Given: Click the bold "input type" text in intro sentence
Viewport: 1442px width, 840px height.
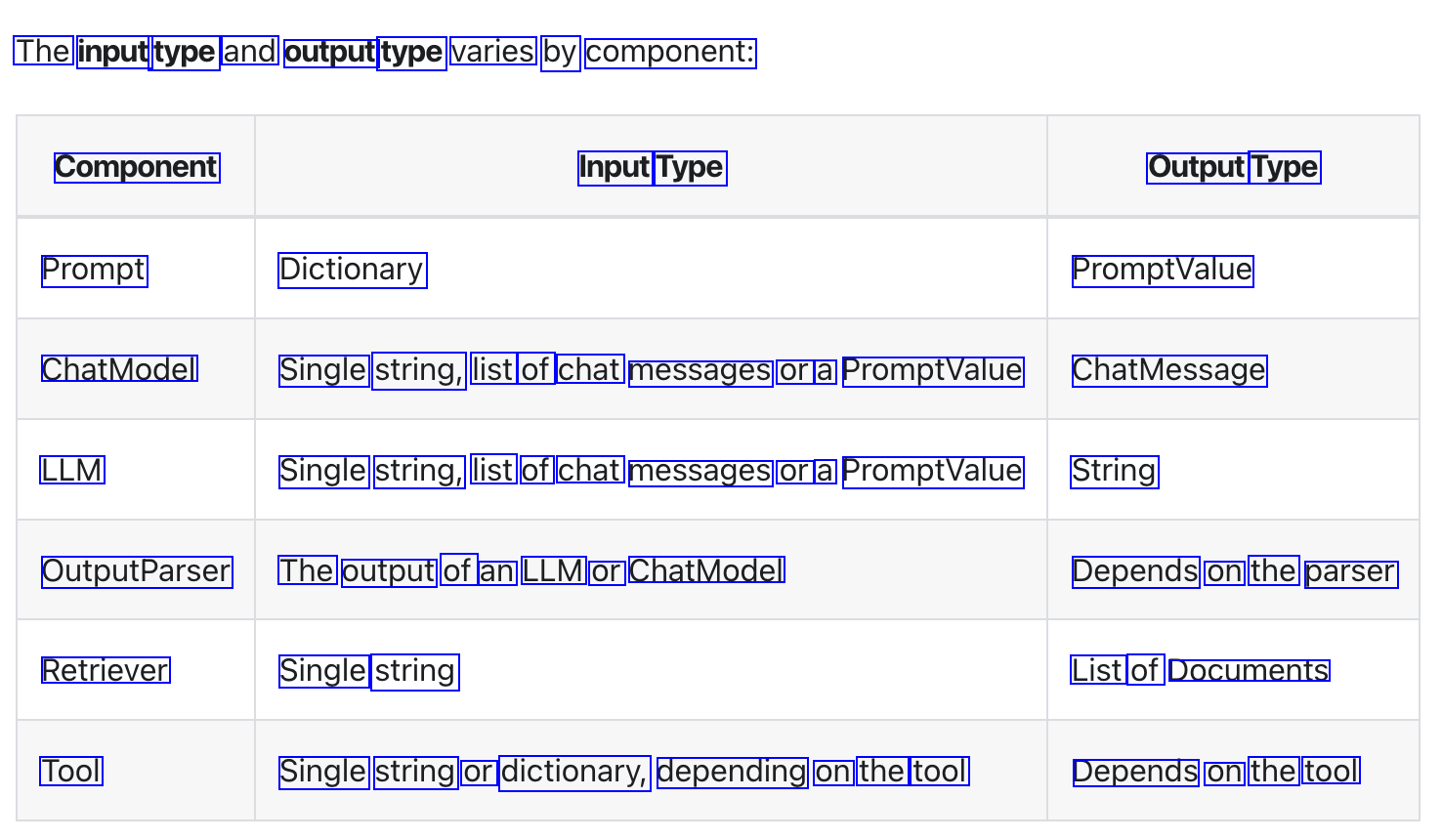Looking at the screenshot, I should click(x=148, y=51).
